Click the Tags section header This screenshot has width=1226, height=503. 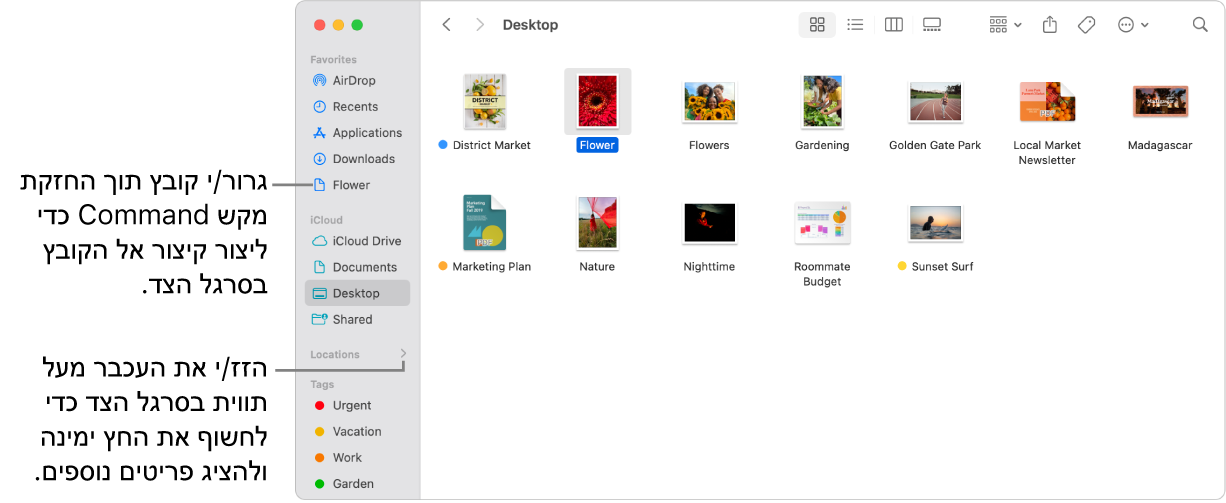(322, 384)
